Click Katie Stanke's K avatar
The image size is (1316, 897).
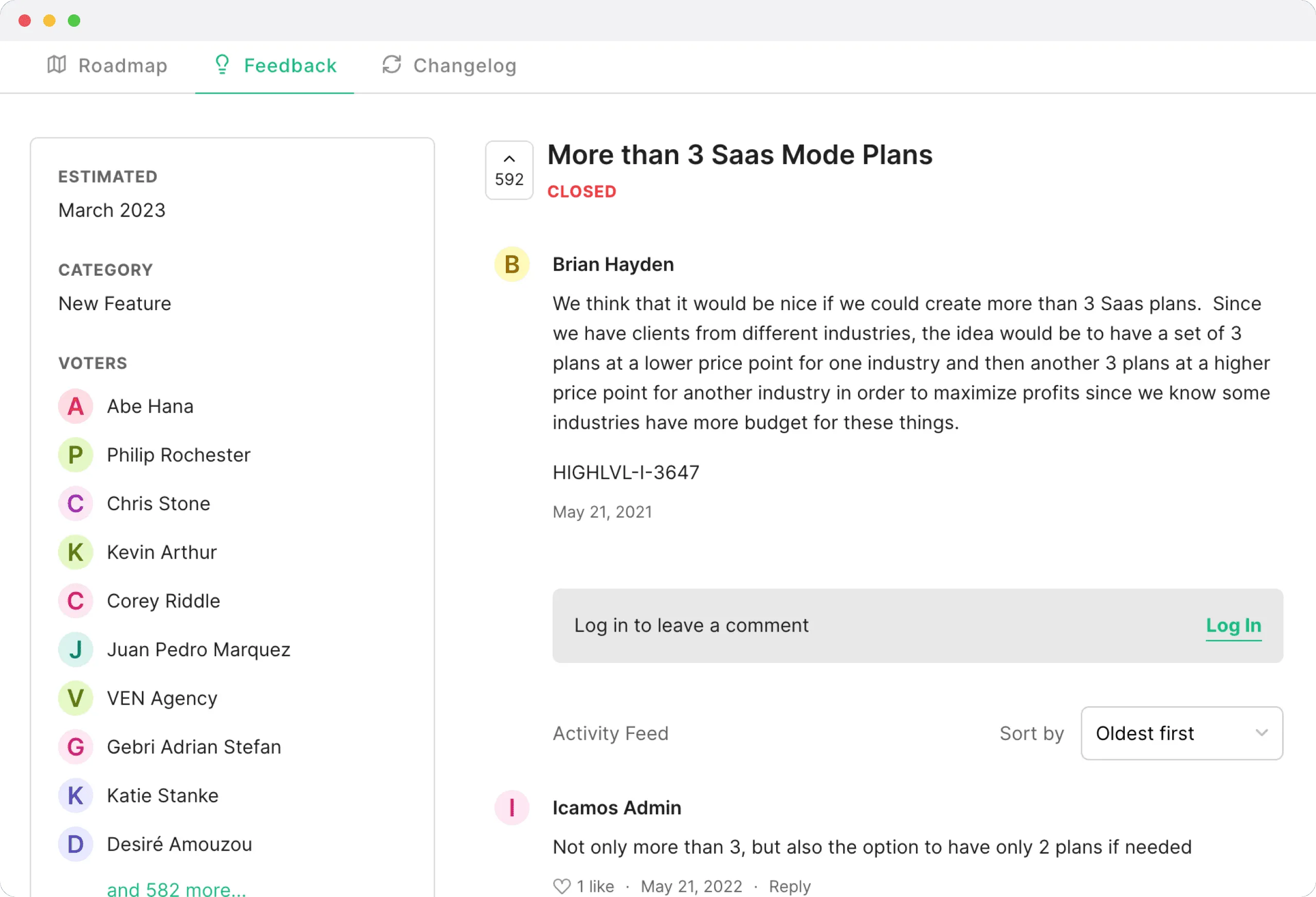tap(76, 796)
